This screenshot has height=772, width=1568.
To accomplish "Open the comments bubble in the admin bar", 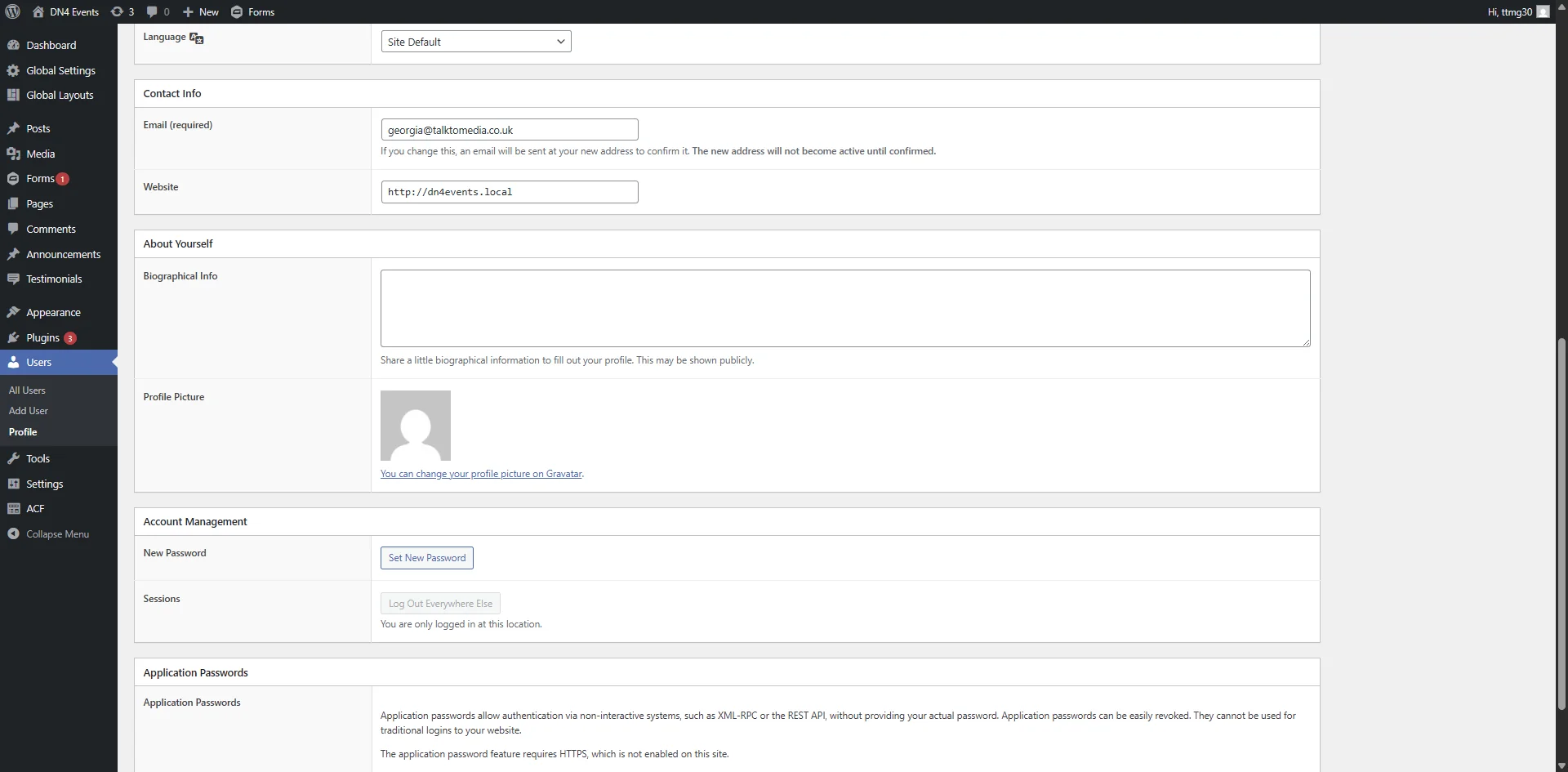I will (157, 11).
